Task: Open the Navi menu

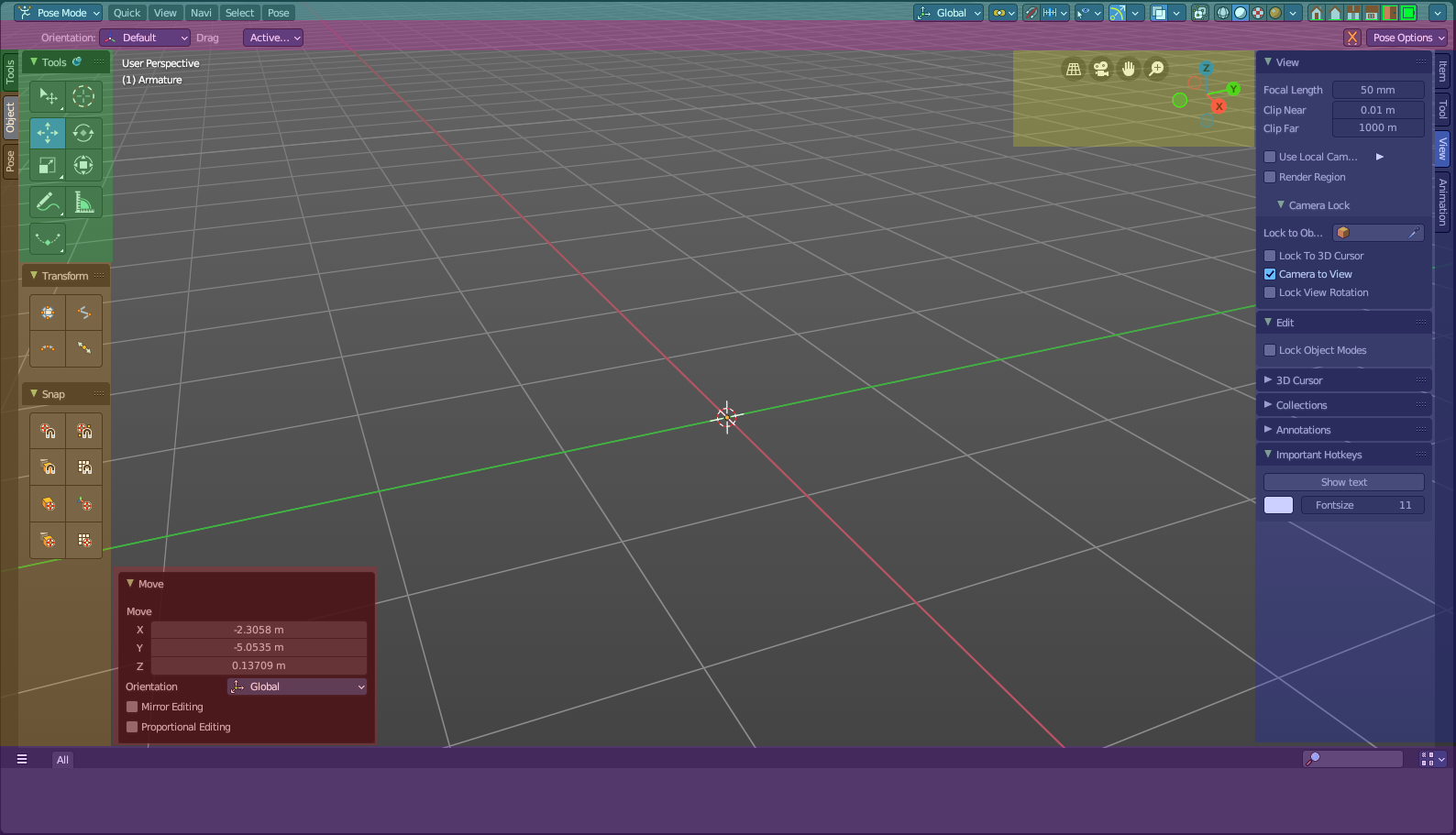Action: tap(201, 13)
